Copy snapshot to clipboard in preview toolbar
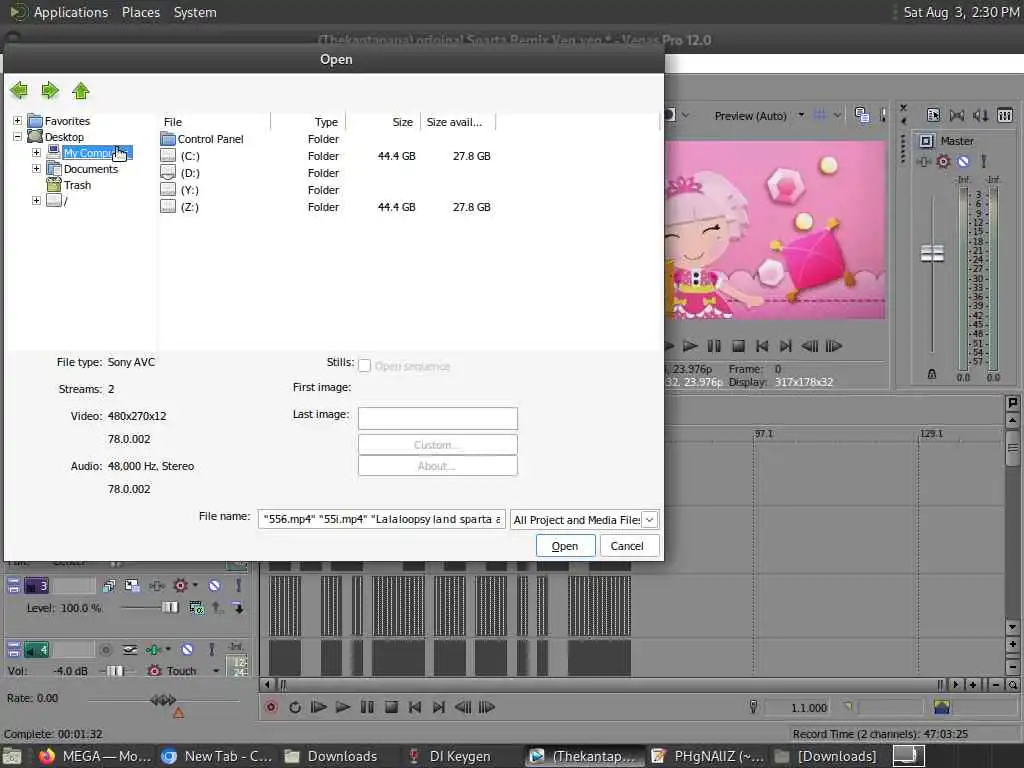The height and width of the screenshot is (768, 1024). [x=861, y=116]
